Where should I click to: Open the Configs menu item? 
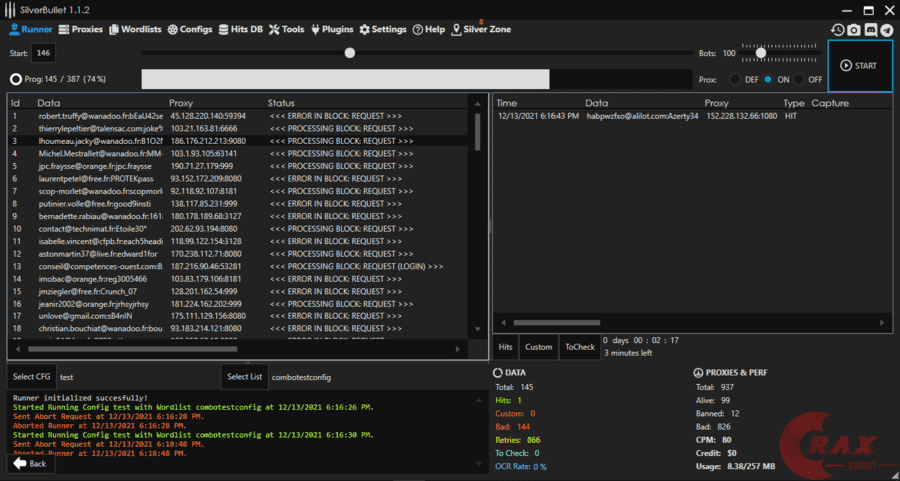click(x=189, y=30)
